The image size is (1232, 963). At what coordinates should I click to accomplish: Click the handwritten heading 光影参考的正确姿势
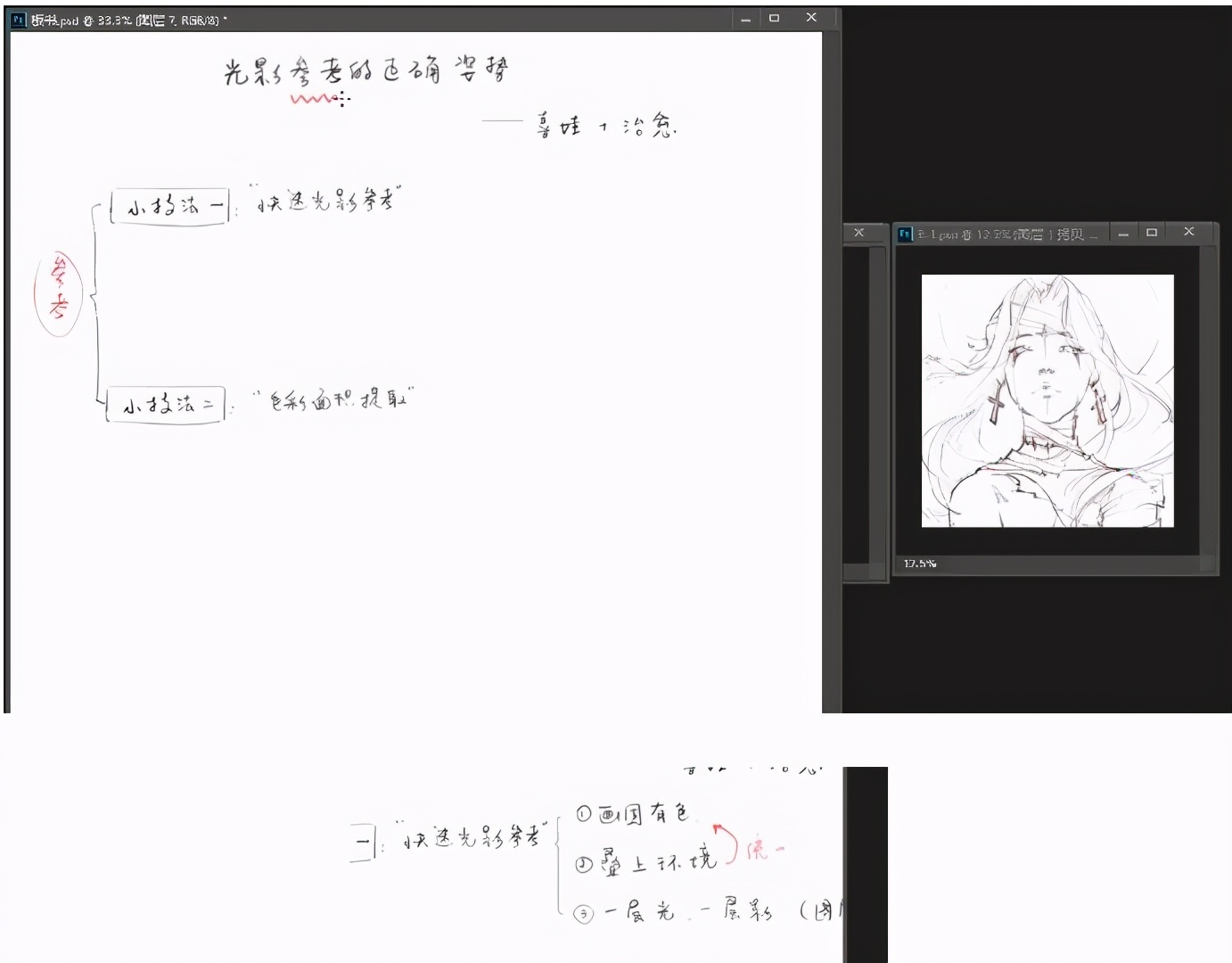365,71
